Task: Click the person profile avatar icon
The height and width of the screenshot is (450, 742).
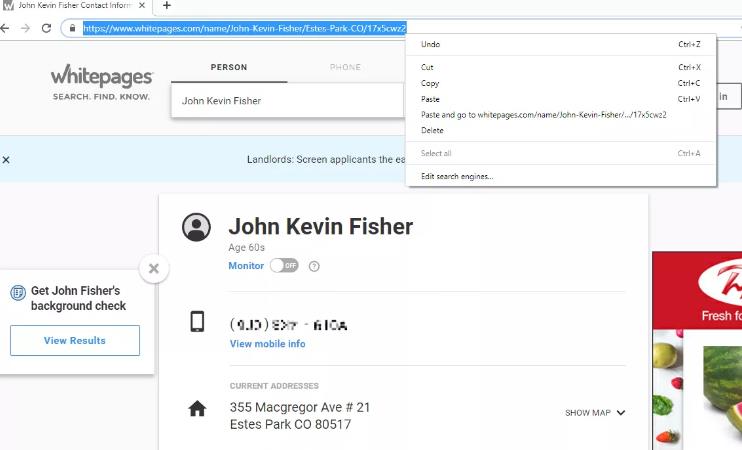Action: pyautogui.click(x=196, y=227)
